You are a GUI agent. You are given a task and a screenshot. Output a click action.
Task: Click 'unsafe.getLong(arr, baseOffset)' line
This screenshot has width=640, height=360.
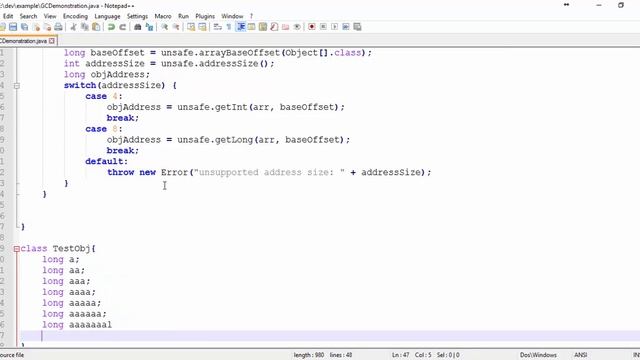228,140
